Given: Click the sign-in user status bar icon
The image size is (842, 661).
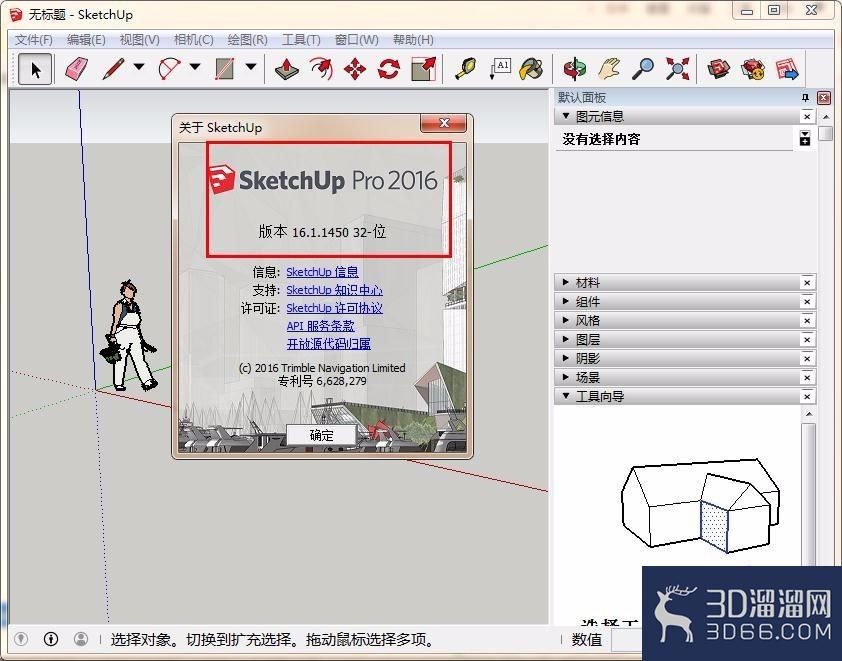Looking at the screenshot, I should tap(81, 638).
